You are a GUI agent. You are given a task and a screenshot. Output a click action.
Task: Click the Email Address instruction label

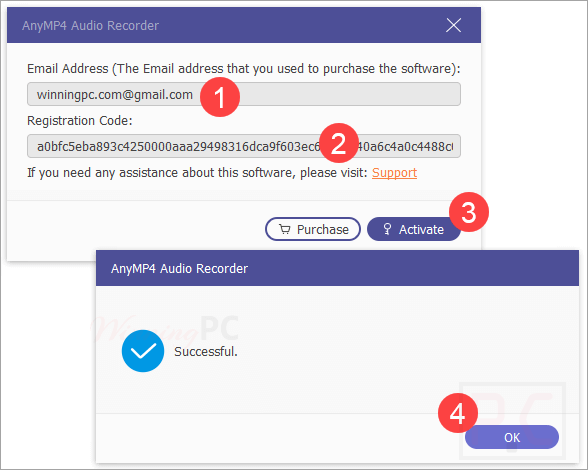click(244, 69)
